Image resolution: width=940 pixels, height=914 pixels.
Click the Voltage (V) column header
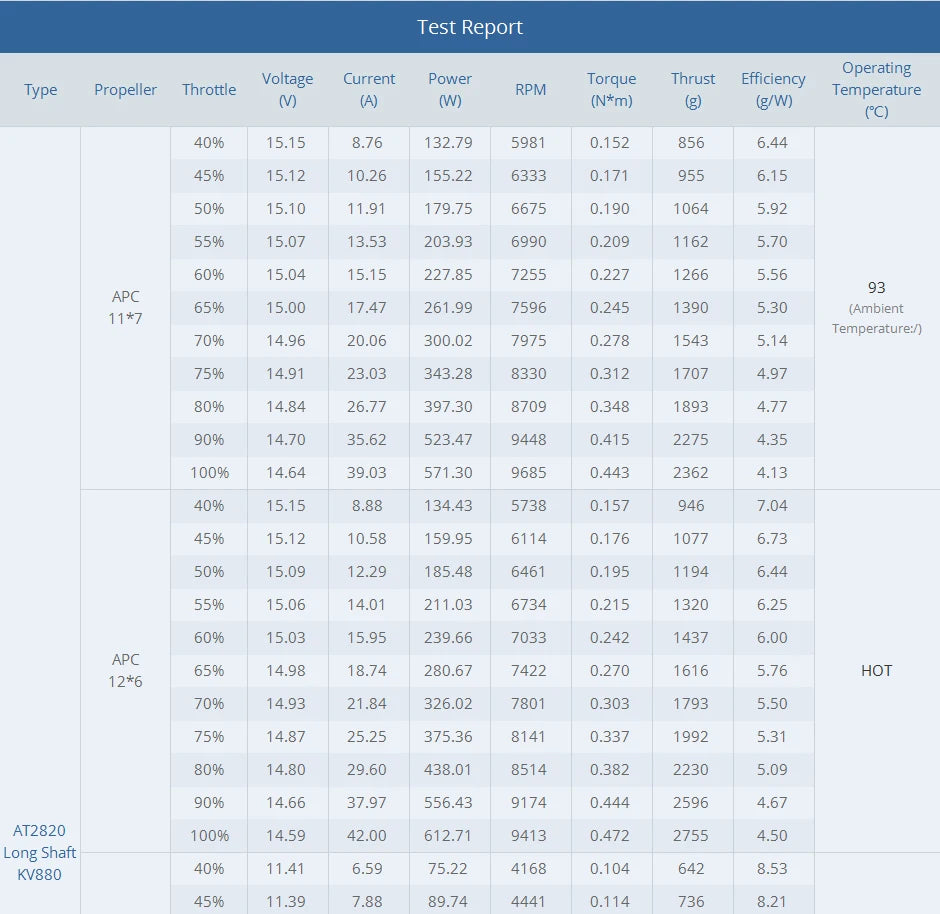[x=288, y=90]
